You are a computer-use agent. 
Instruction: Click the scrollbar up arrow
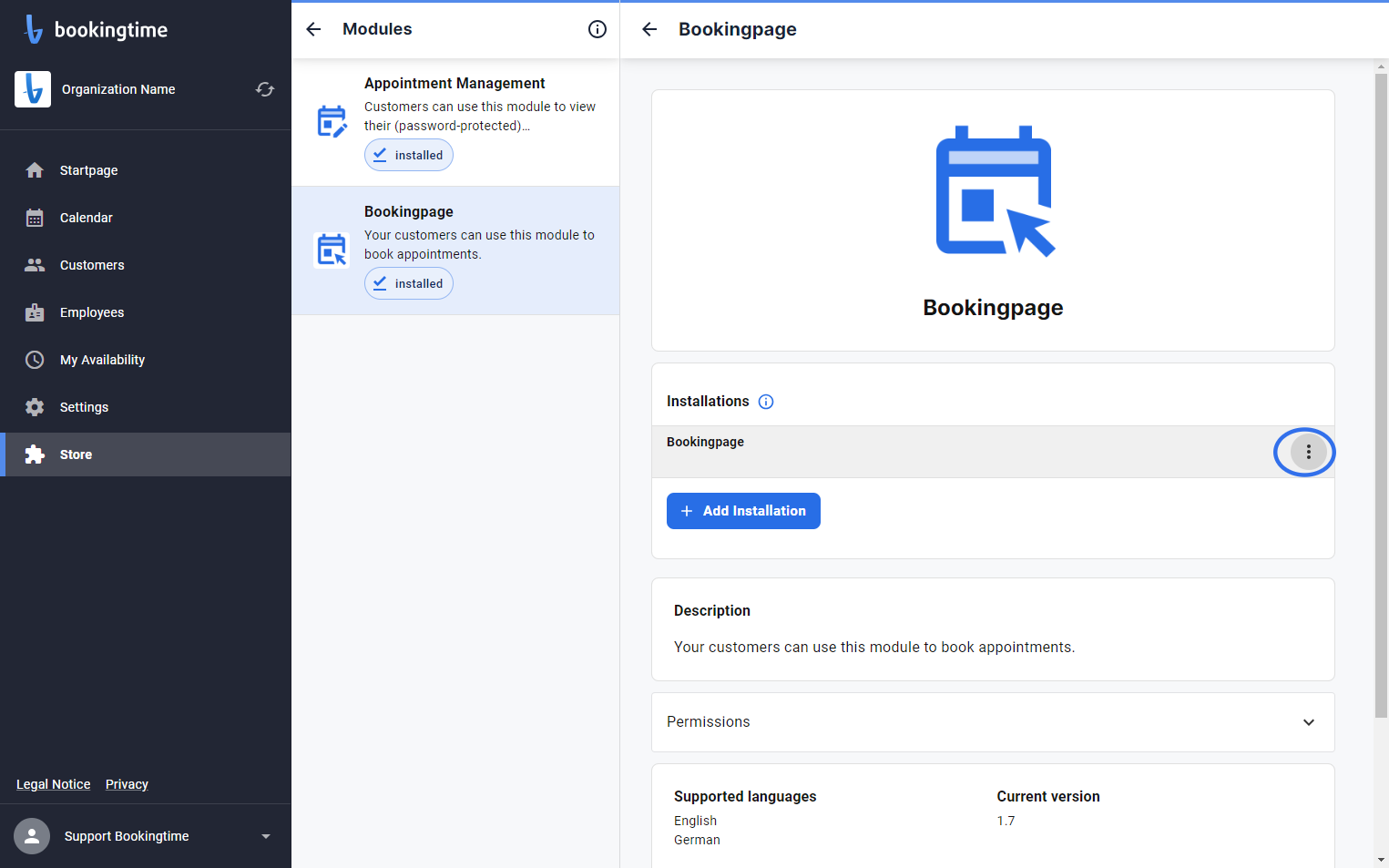point(1382,66)
